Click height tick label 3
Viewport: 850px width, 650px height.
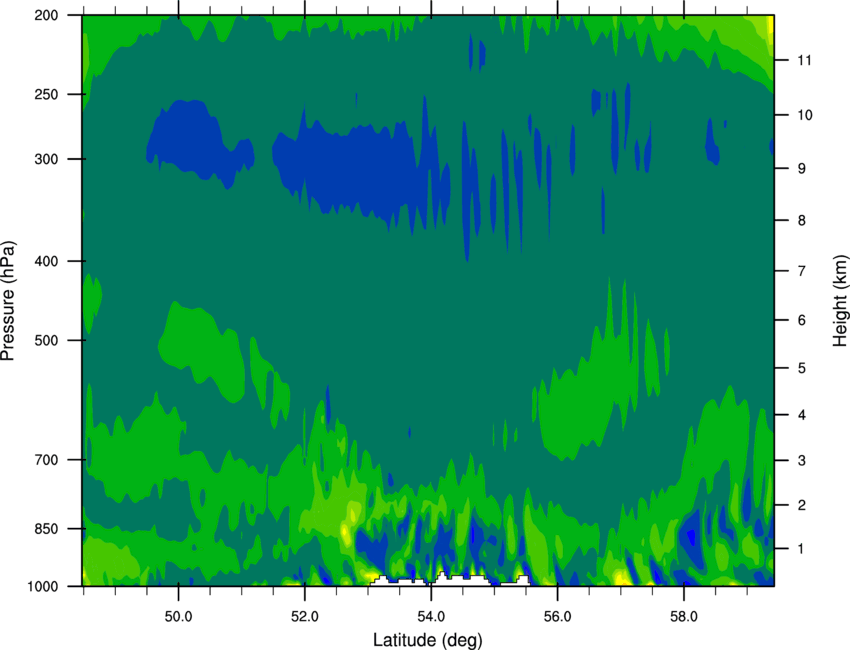tap(802, 461)
